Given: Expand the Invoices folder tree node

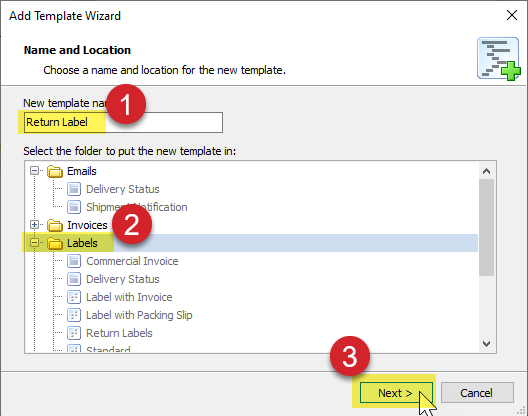Looking at the screenshot, I should [x=34, y=224].
